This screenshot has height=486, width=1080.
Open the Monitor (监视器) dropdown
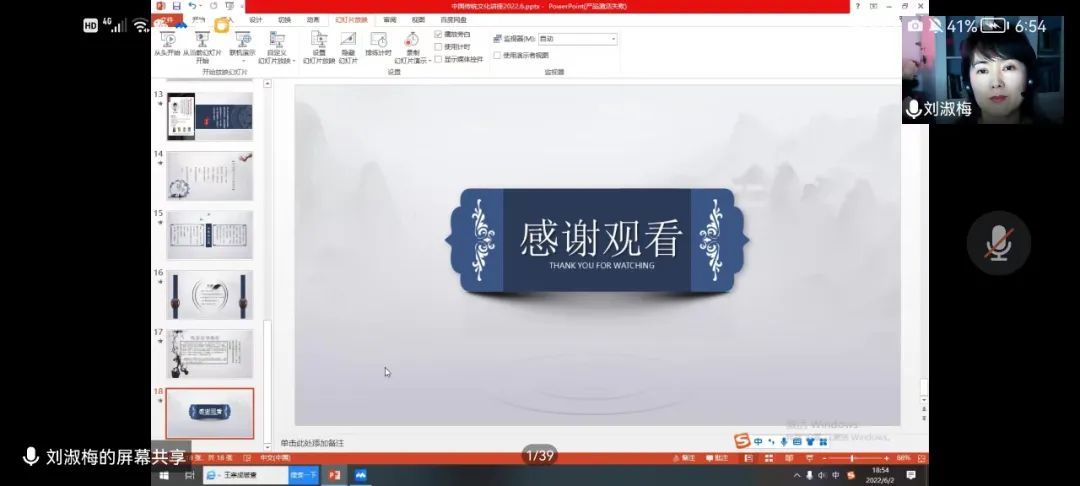(613, 39)
